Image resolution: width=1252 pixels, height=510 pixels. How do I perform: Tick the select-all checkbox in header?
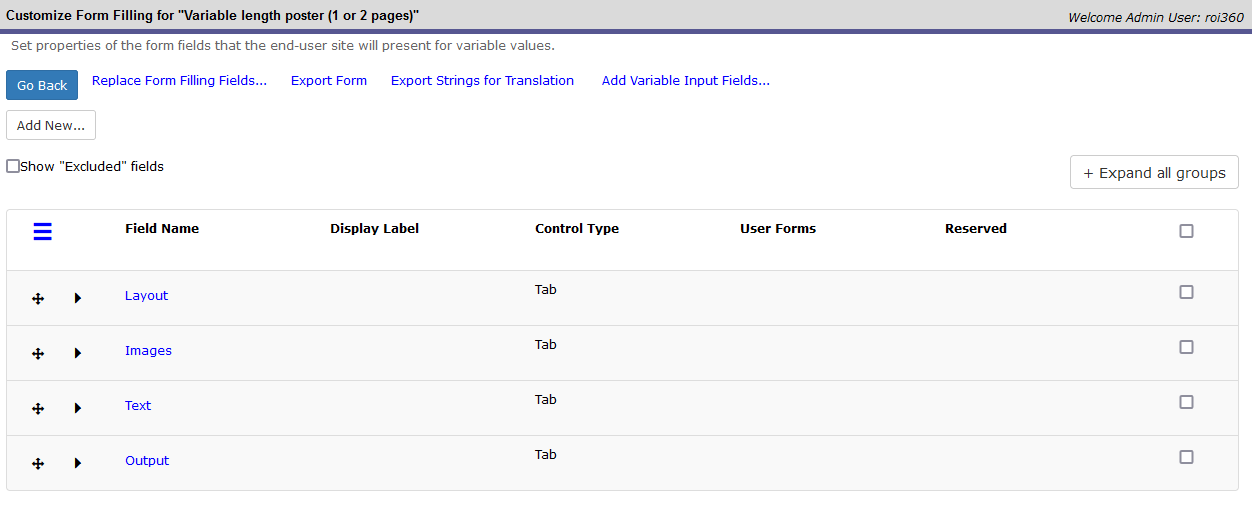[1186, 231]
